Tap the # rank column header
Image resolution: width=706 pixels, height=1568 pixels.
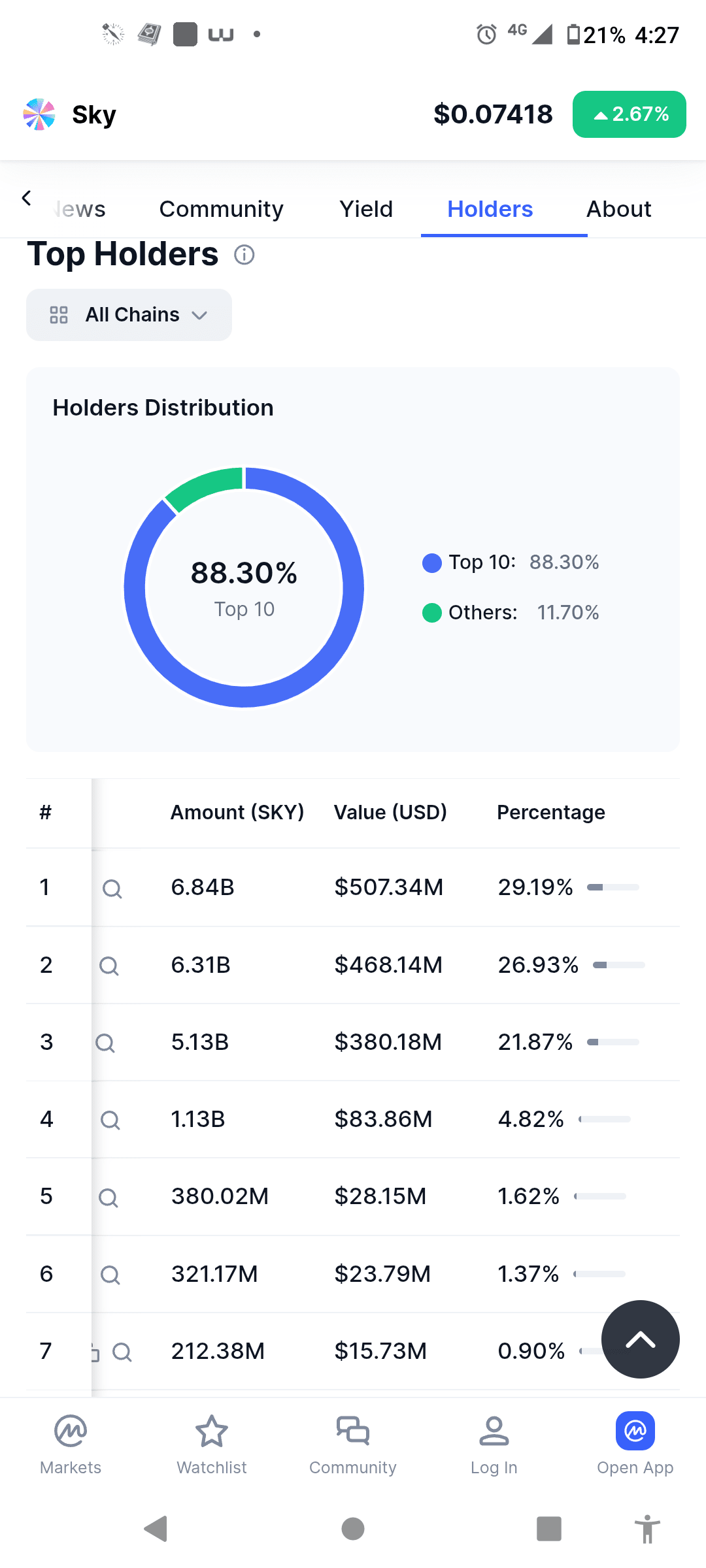(x=45, y=812)
